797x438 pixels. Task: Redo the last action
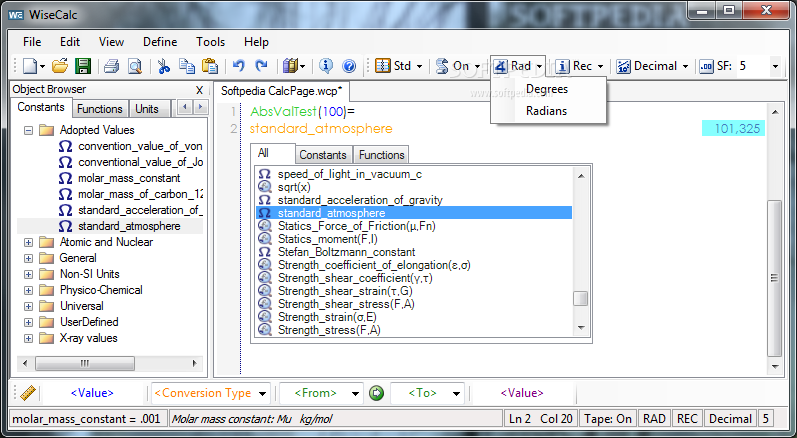(x=261, y=66)
